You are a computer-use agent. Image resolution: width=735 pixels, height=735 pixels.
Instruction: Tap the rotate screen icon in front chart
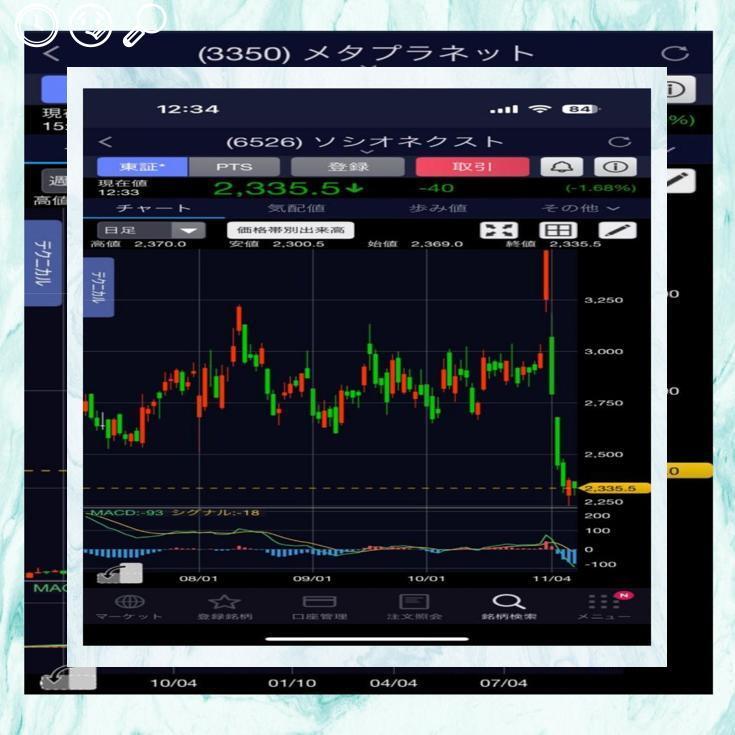tap(120, 574)
